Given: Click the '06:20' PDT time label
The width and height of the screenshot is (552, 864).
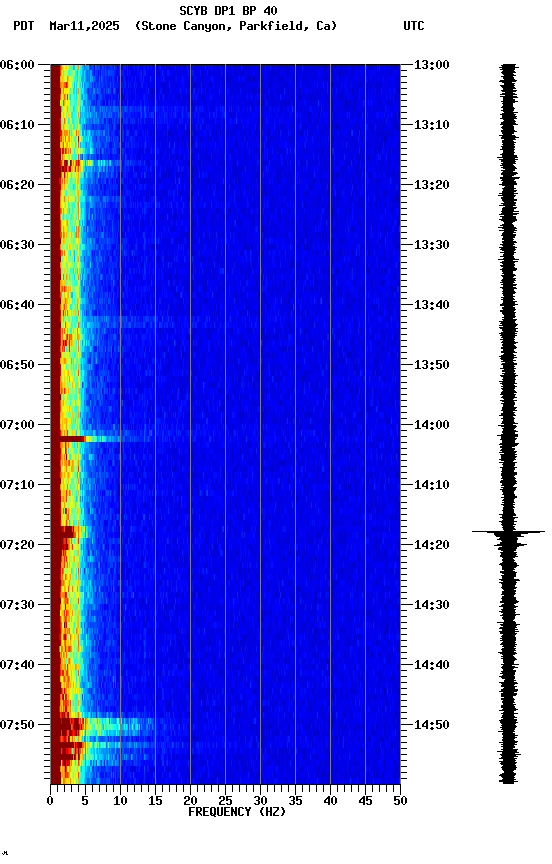Looking at the screenshot, I should (x=17, y=185).
